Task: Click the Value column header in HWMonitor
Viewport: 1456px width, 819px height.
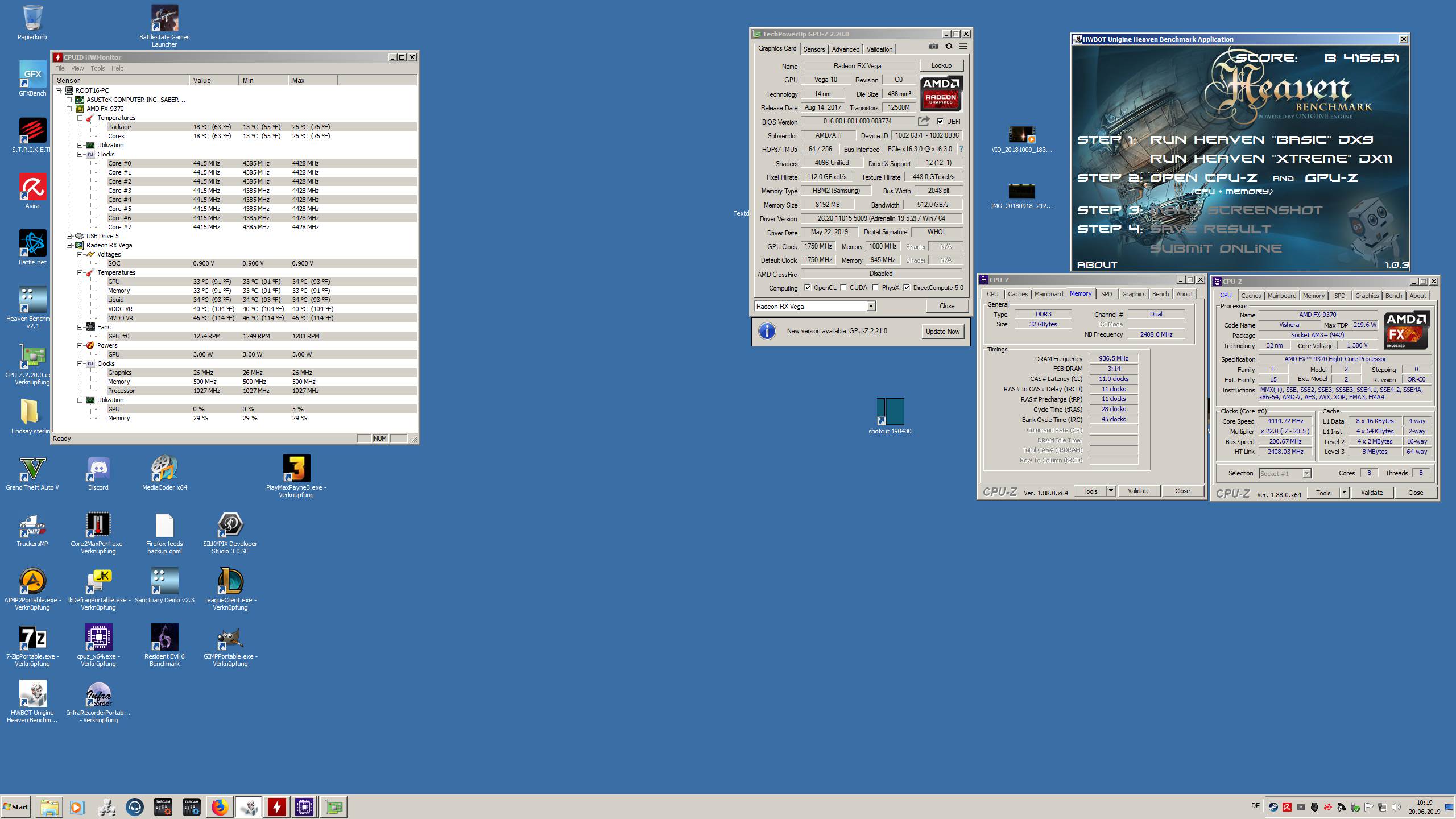Action: point(214,80)
